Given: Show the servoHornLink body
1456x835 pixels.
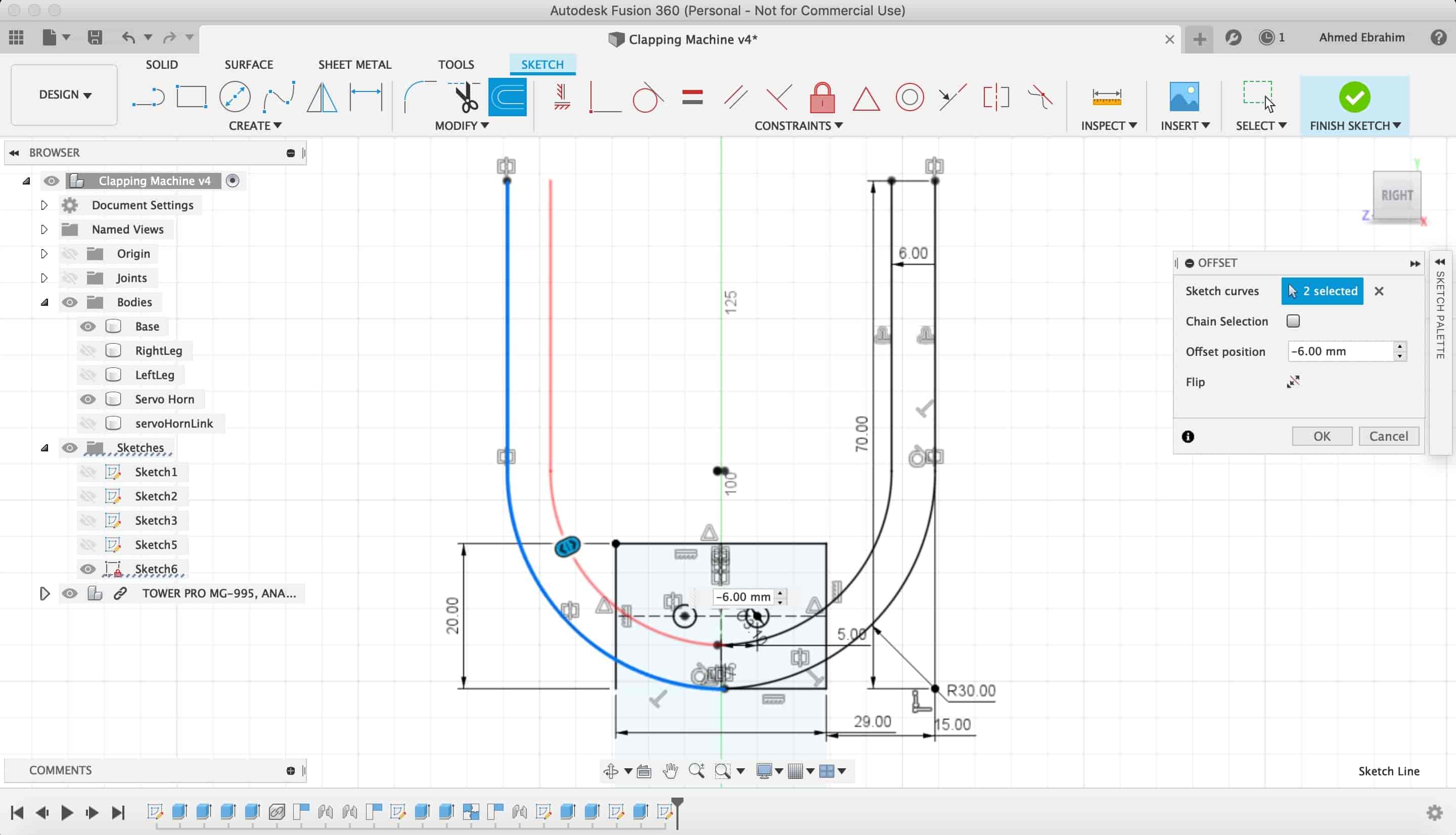Looking at the screenshot, I should [87, 423].
